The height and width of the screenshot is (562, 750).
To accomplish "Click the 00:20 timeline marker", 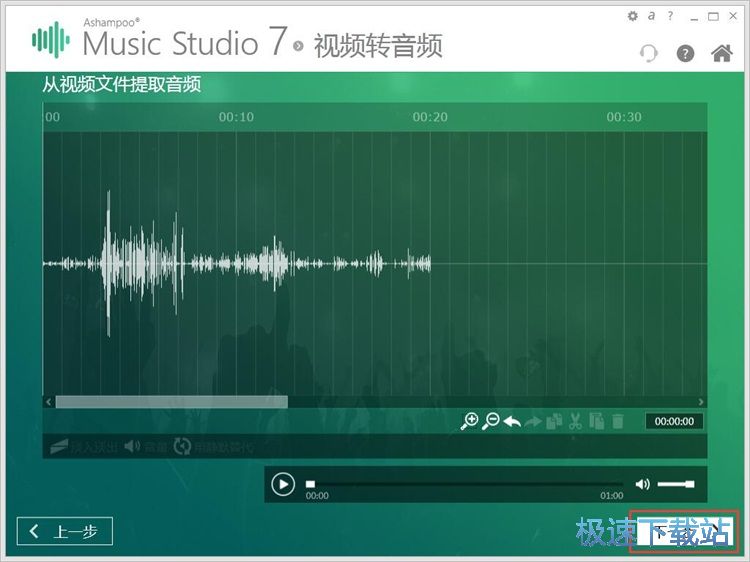I will tap(430, 117).
